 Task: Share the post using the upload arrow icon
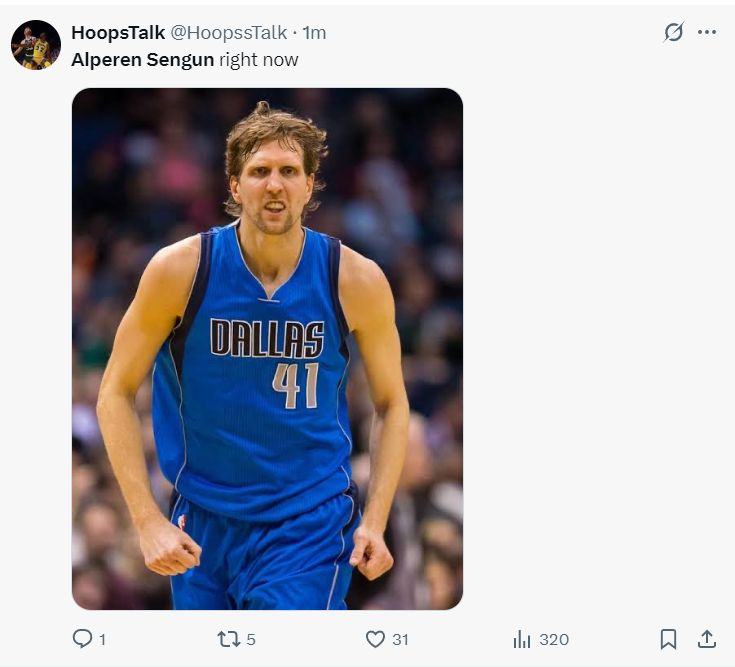click(706, 639)
